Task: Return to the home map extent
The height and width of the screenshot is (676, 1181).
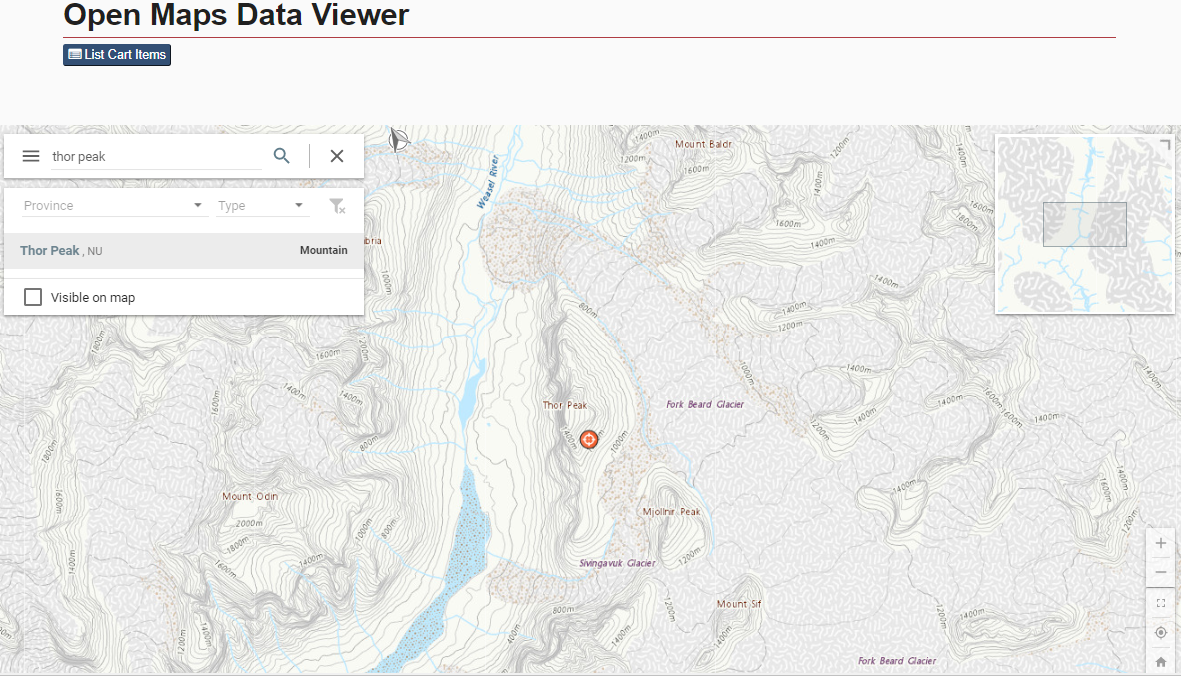Action: [1161, 662]
